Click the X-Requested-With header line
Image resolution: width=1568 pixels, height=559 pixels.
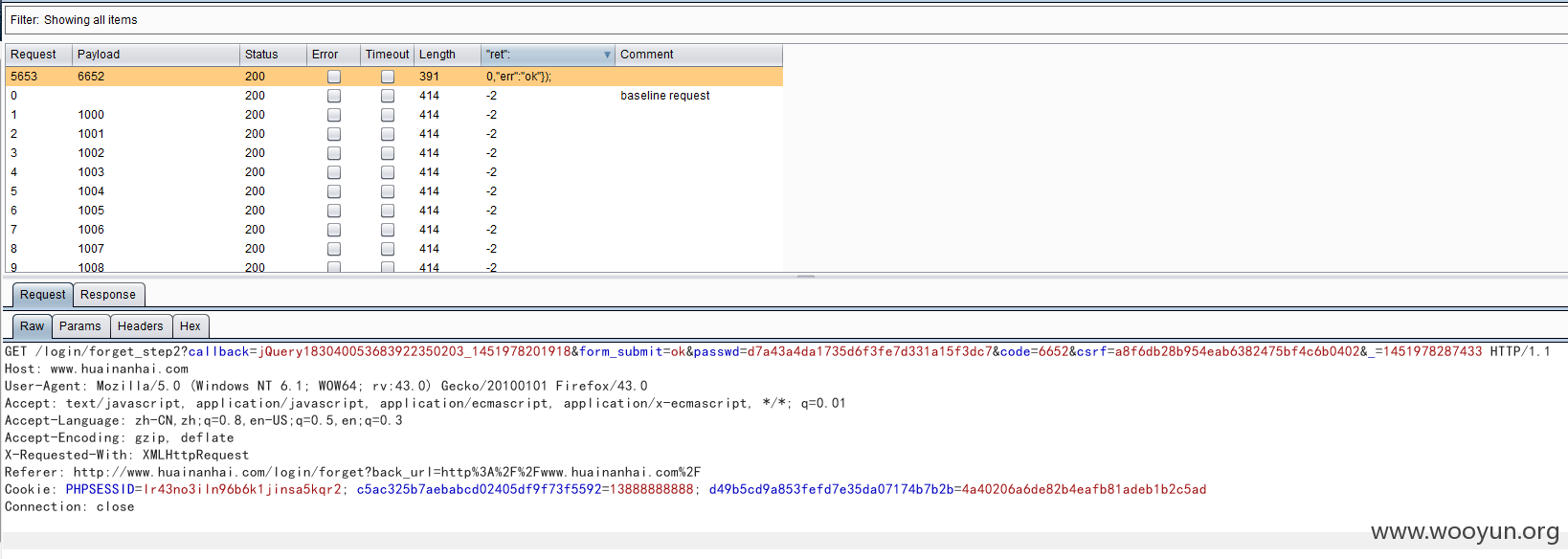(126, 455)
